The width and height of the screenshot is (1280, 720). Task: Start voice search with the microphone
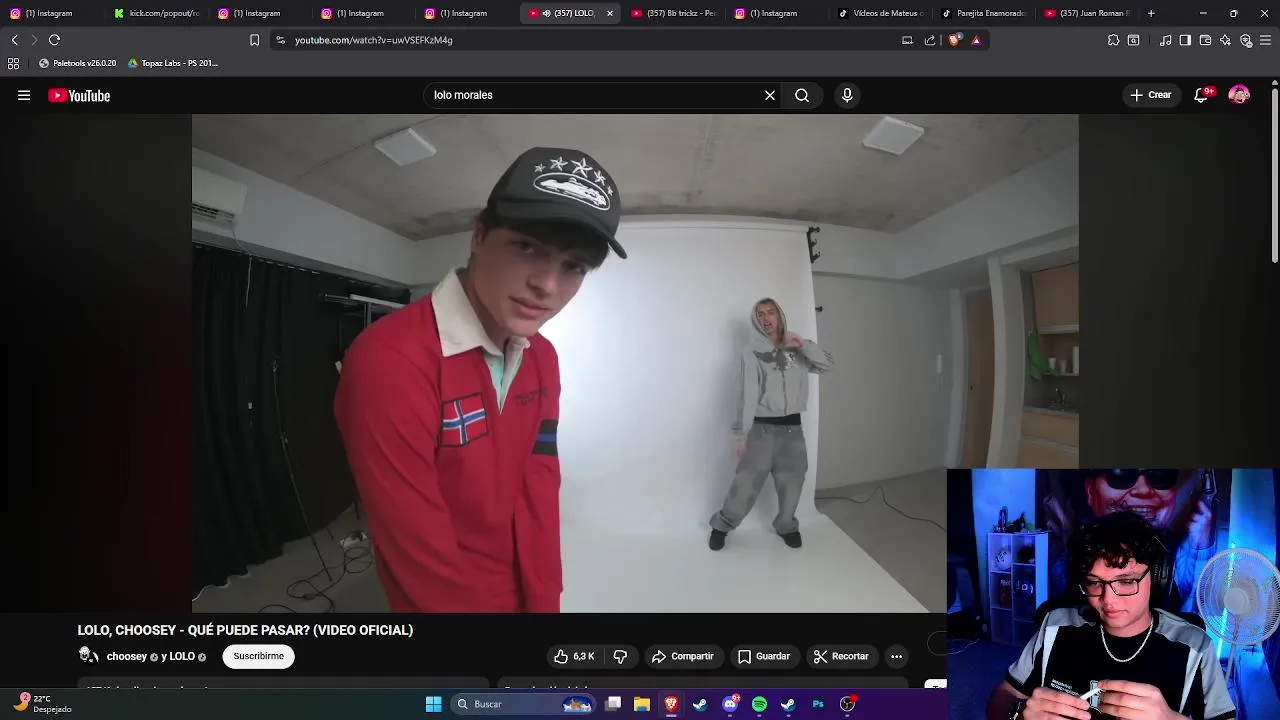pyautogui.click(x=847, y=95)
